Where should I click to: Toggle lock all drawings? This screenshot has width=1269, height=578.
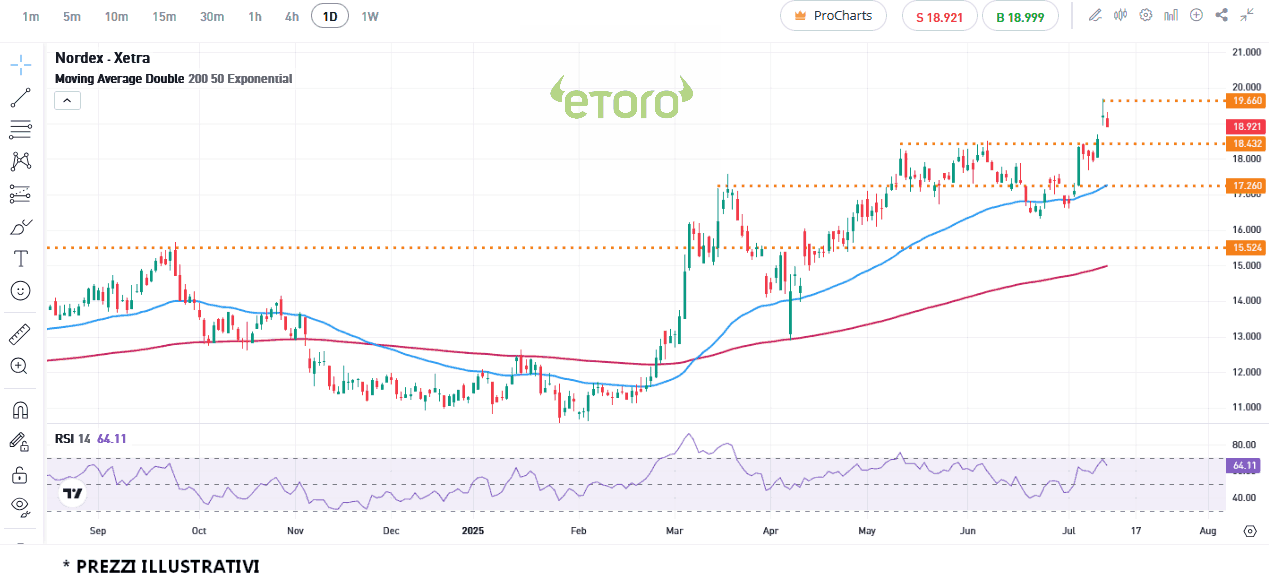pos(20,474)
